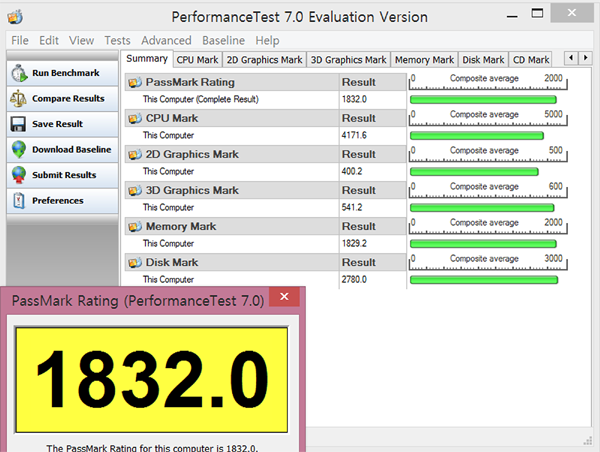Click the 2D Graphics Mark section header text
Screen dimensions: 600x452
(192, 154)
